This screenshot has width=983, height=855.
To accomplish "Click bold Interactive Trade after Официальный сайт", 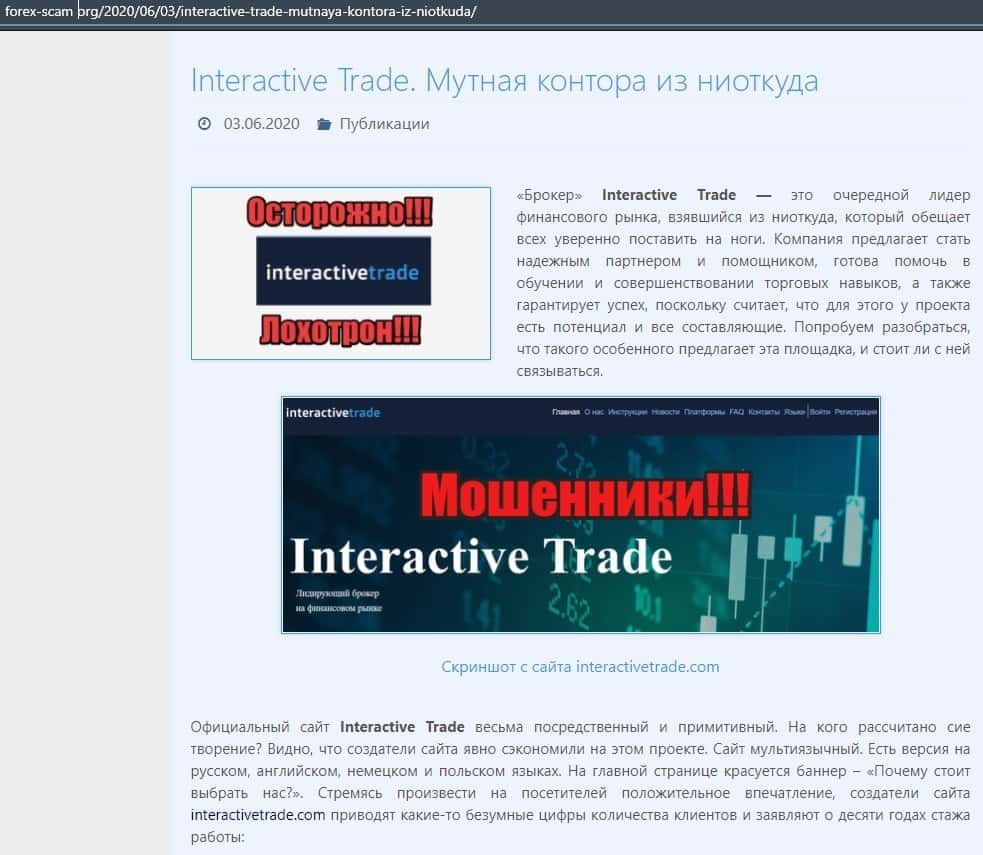I will [x=402, y=727].
